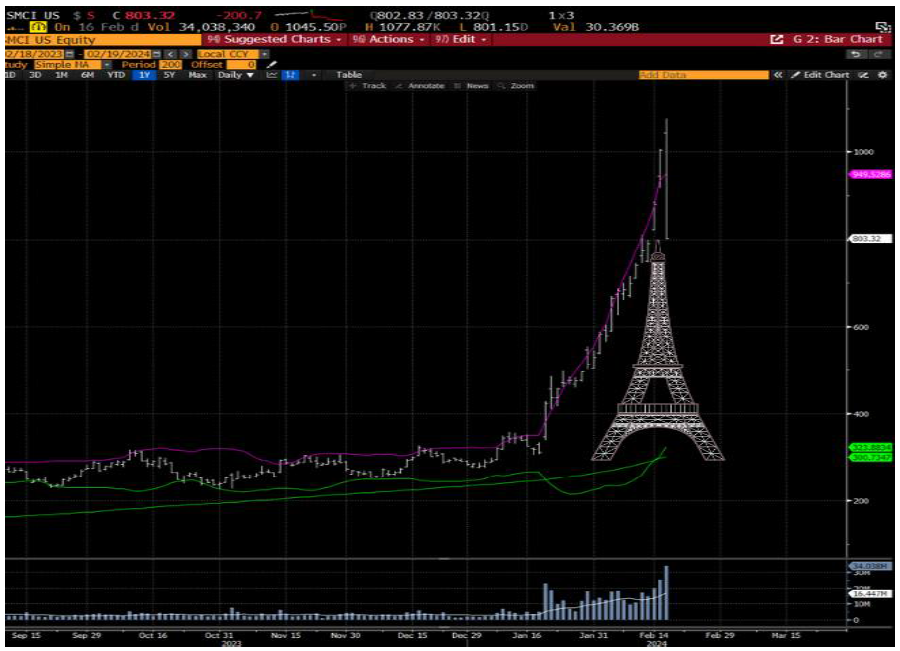Click the start date field 02/18/2023
The width and height of the screenshot is (900, 651).
(34, 53)
